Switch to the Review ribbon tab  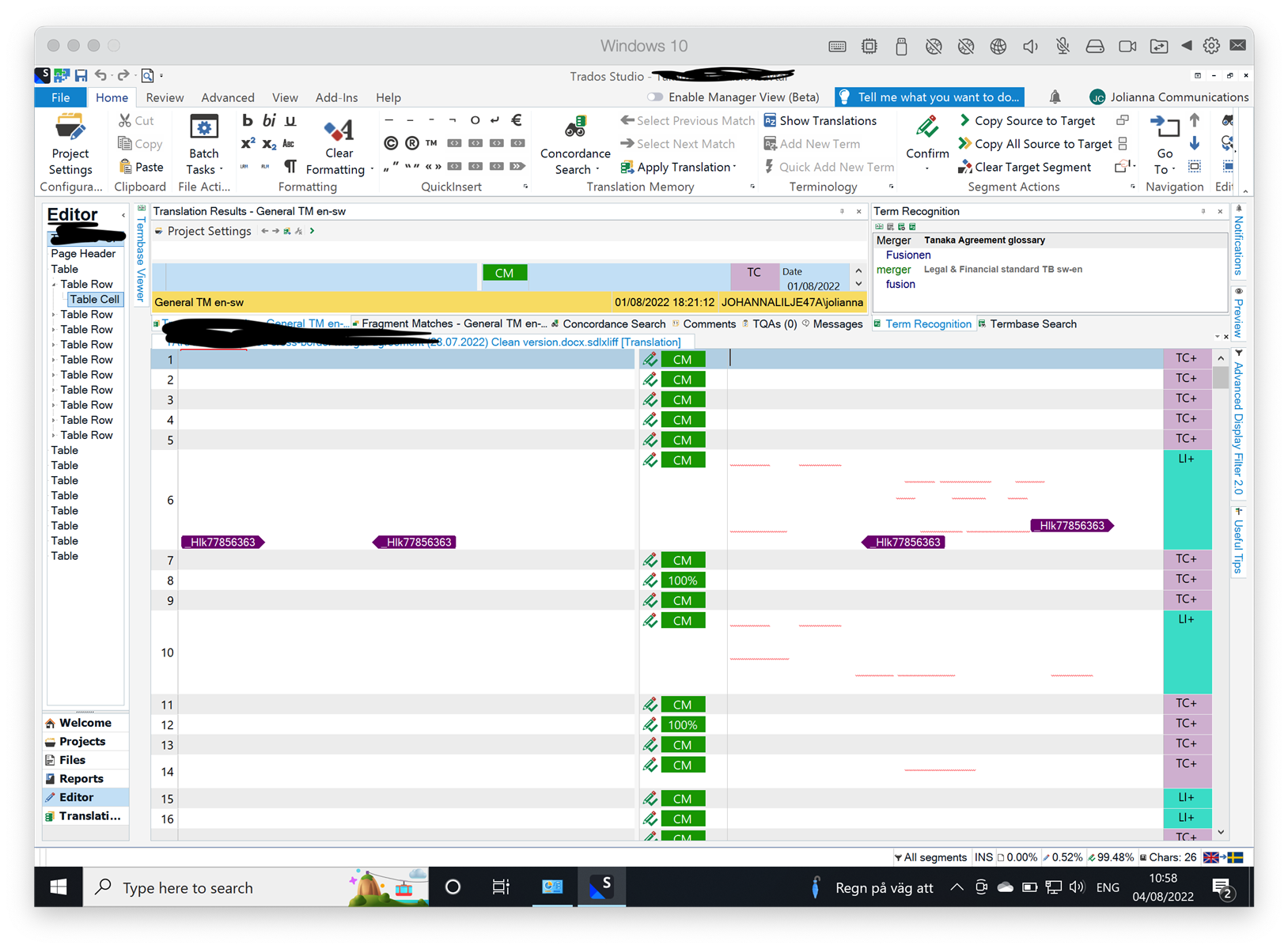point(165,97)
